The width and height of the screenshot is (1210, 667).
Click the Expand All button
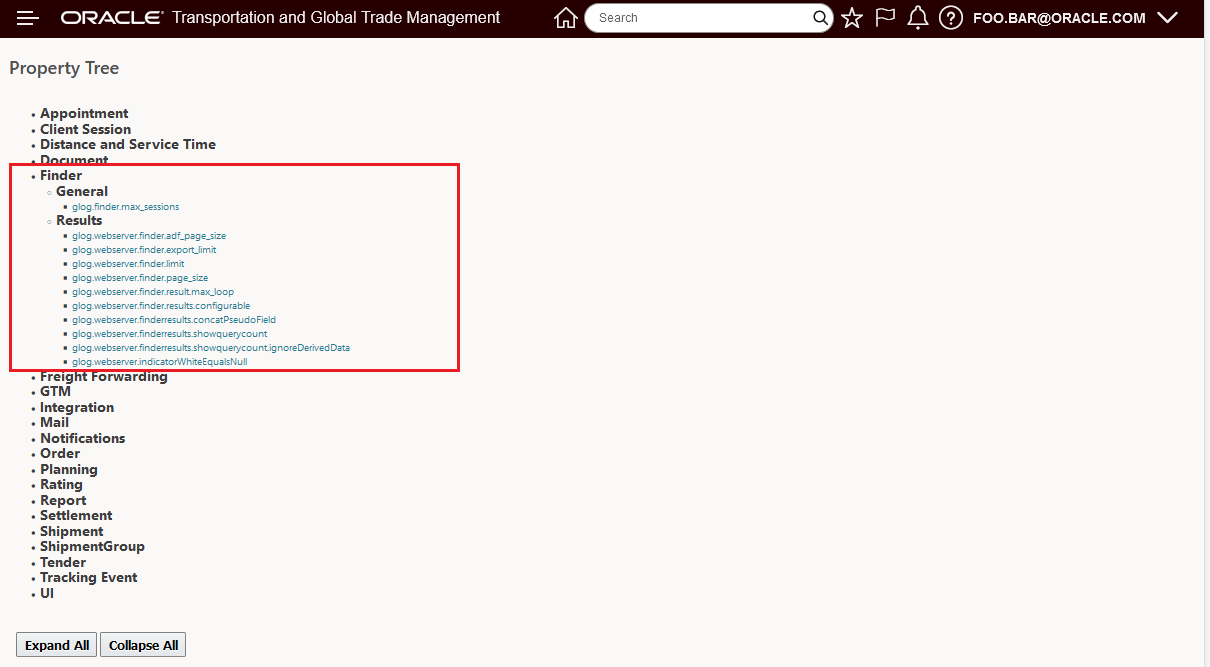tap(57, 645)
